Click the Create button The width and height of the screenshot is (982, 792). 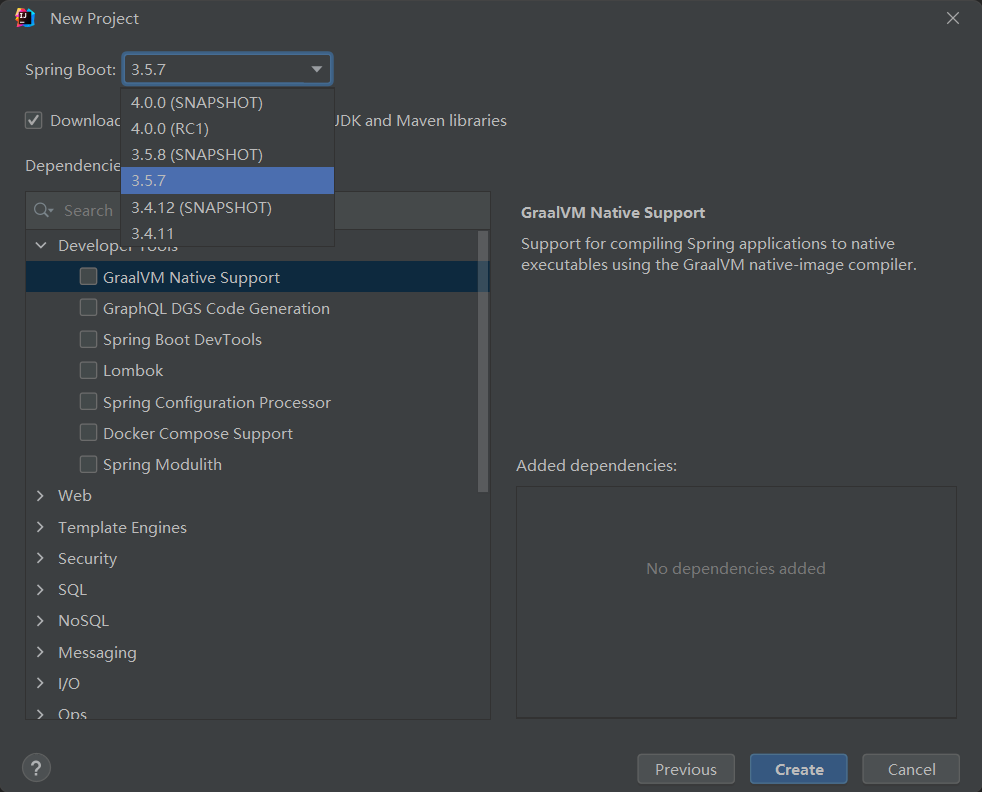pos(799,769)
